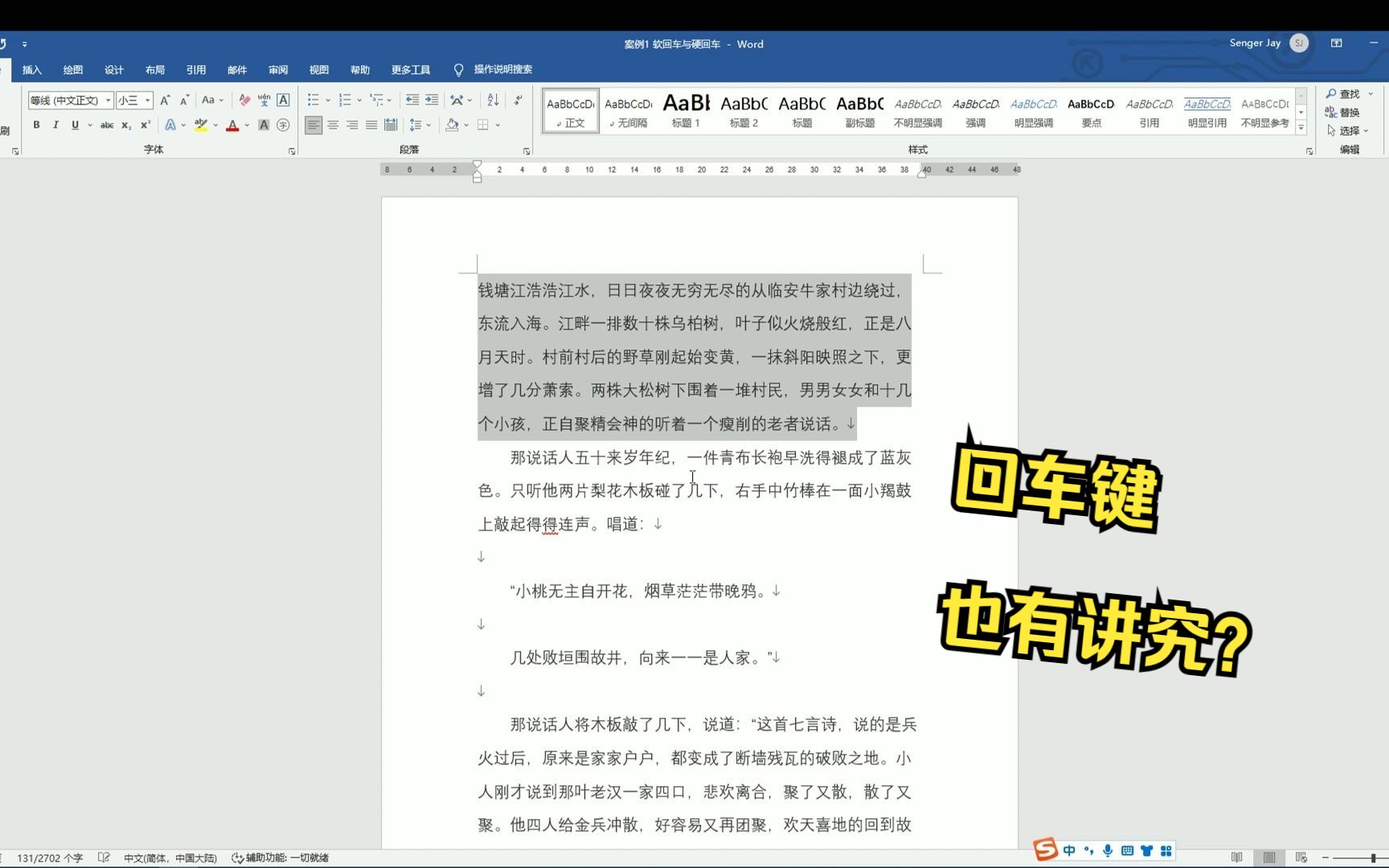
Task: Switch to read mode view
Action: [x=1237, y=858]
